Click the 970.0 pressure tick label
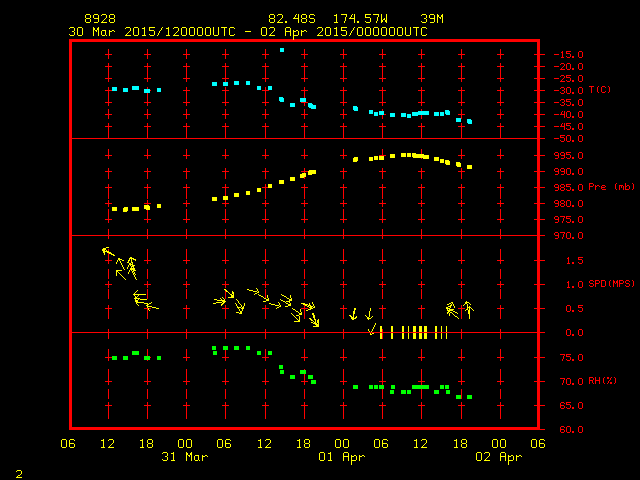This screenshot has height=480, width=640. pos(569,236)
